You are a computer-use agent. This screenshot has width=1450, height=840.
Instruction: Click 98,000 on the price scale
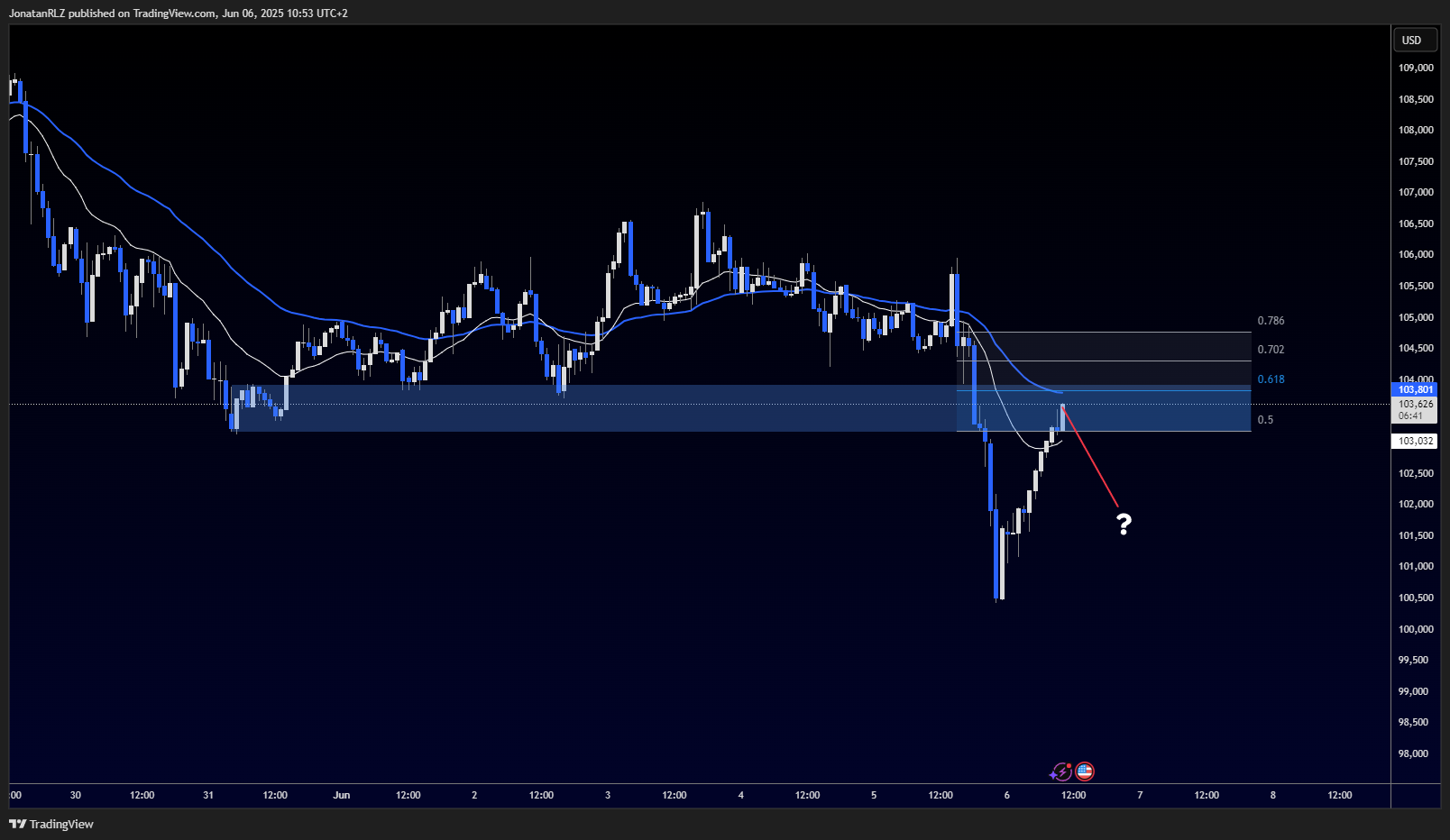(1413, 753)
